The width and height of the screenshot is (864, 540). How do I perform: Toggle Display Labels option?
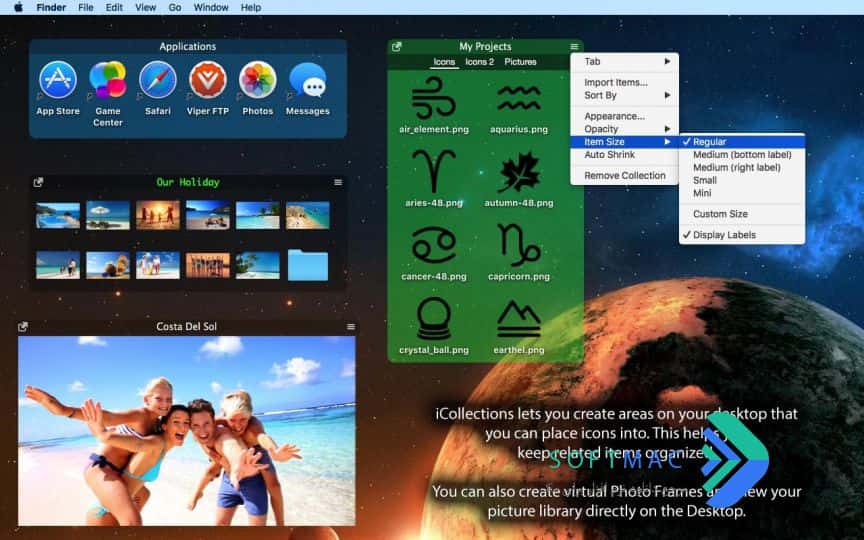742,235
